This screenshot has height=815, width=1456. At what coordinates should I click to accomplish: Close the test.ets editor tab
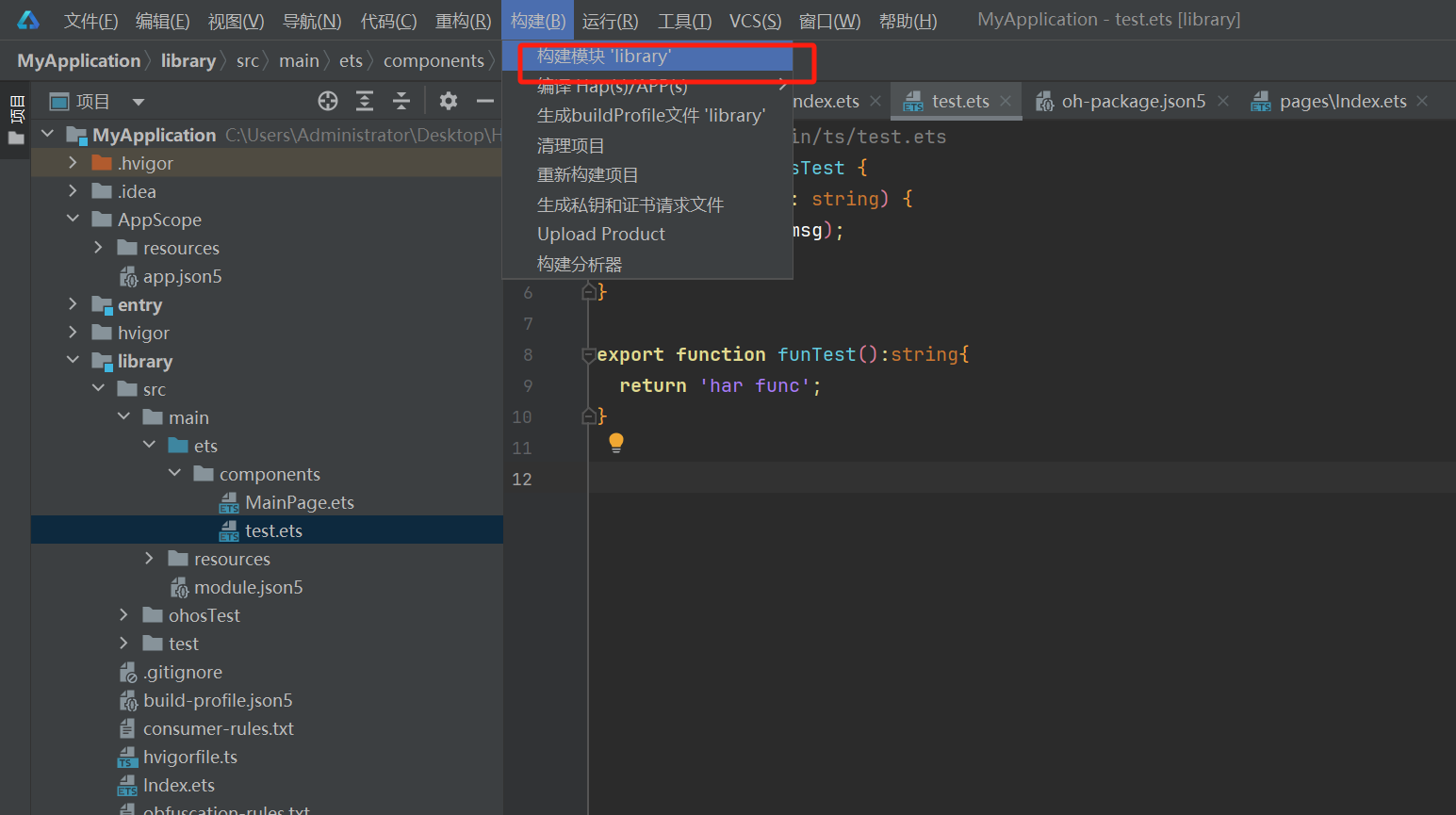coord(1006,101)
